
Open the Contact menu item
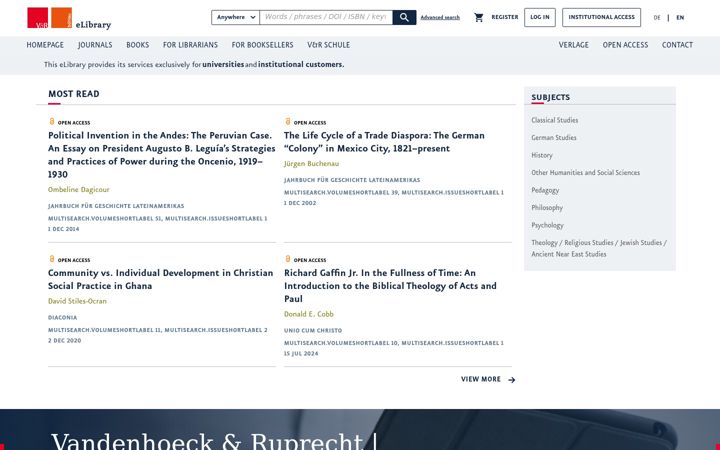point(677,45)
